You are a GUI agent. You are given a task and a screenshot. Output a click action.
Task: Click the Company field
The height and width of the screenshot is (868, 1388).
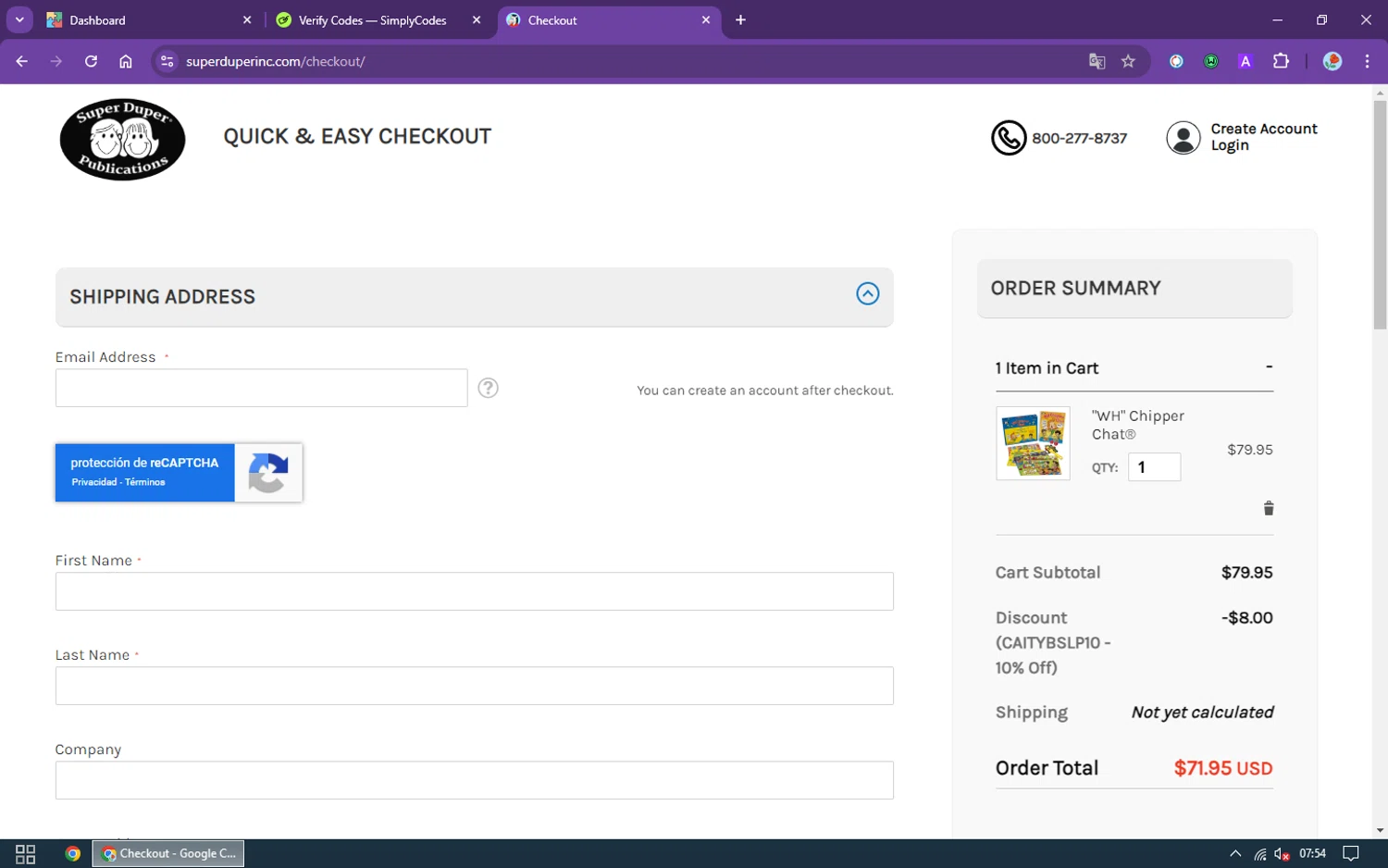(474, 780)
